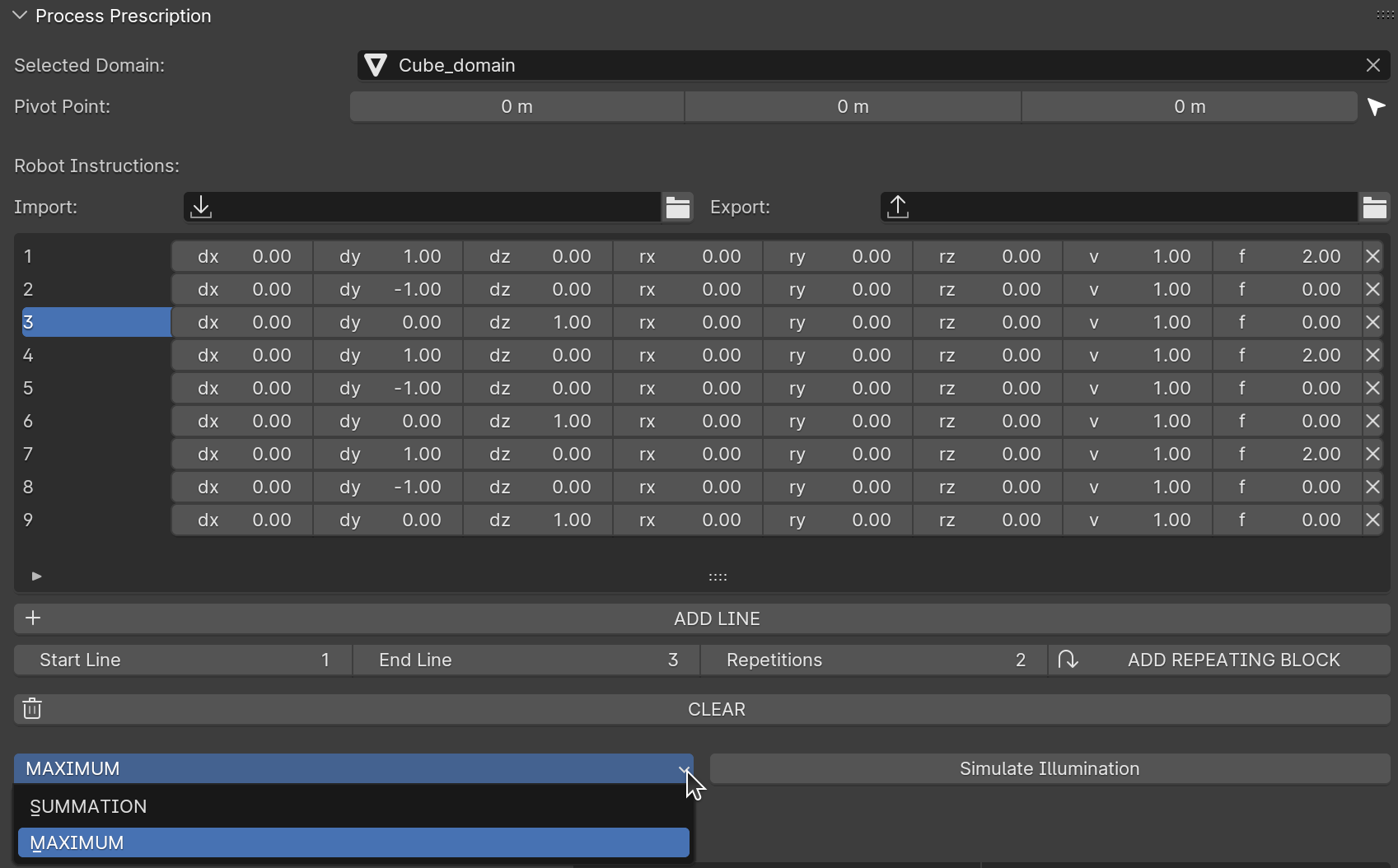
Task: Choose SUMMATION from the dropdown list
Action: (x=353, y=806)
